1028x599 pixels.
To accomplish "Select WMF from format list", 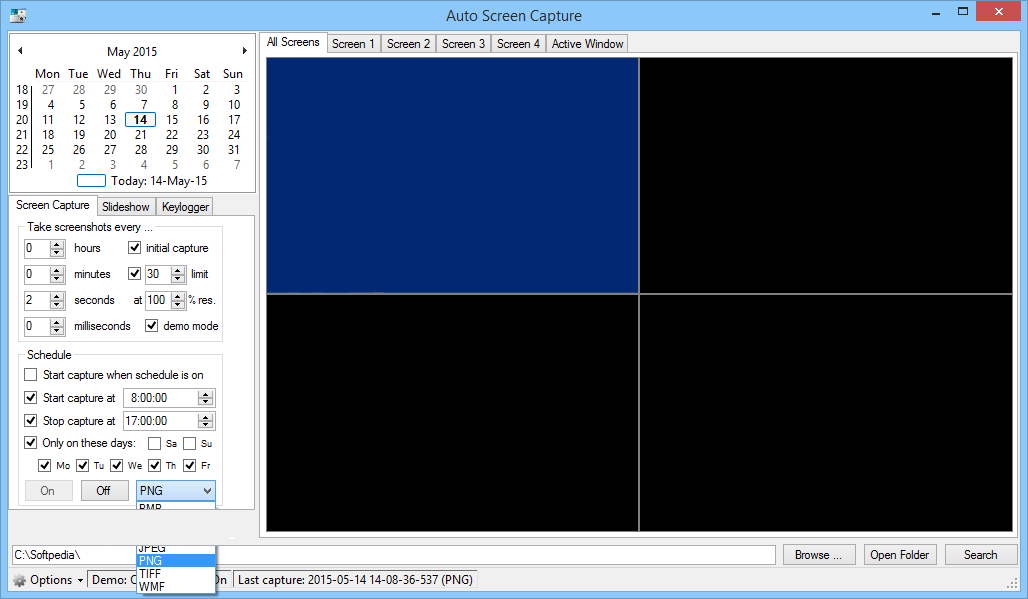I will pos(176,587).
